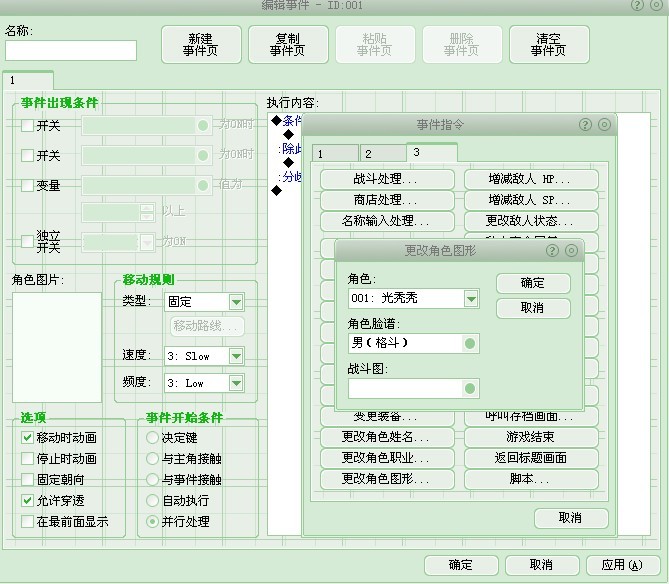This screenshot has height=584, width=669.
Task: Open help in the 更改角色图形 dialog
Action: 552,250
